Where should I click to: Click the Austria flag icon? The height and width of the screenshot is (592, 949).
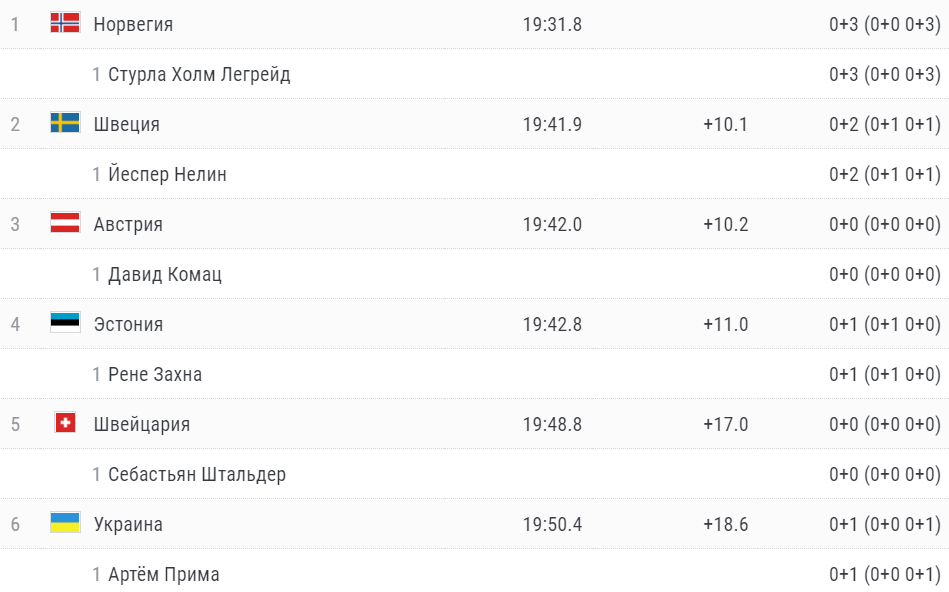65,223
